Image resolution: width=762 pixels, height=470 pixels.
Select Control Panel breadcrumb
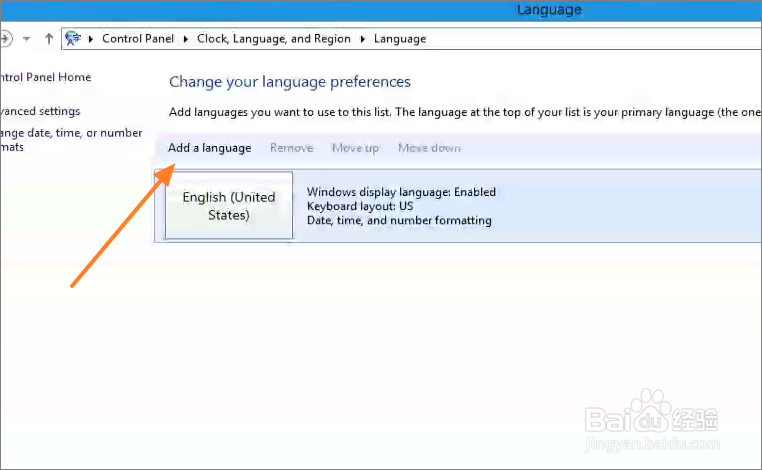[138, 38]
